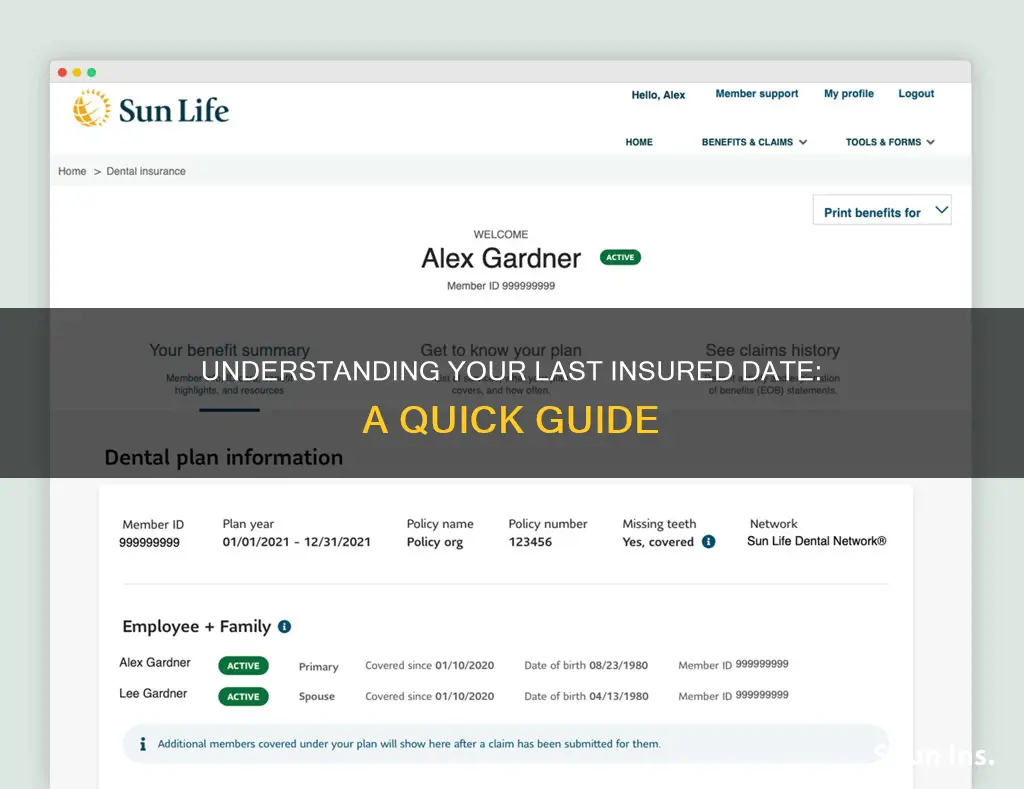
Task: Click the name Lee Gardner in family list
Action: tap(153, 693)
